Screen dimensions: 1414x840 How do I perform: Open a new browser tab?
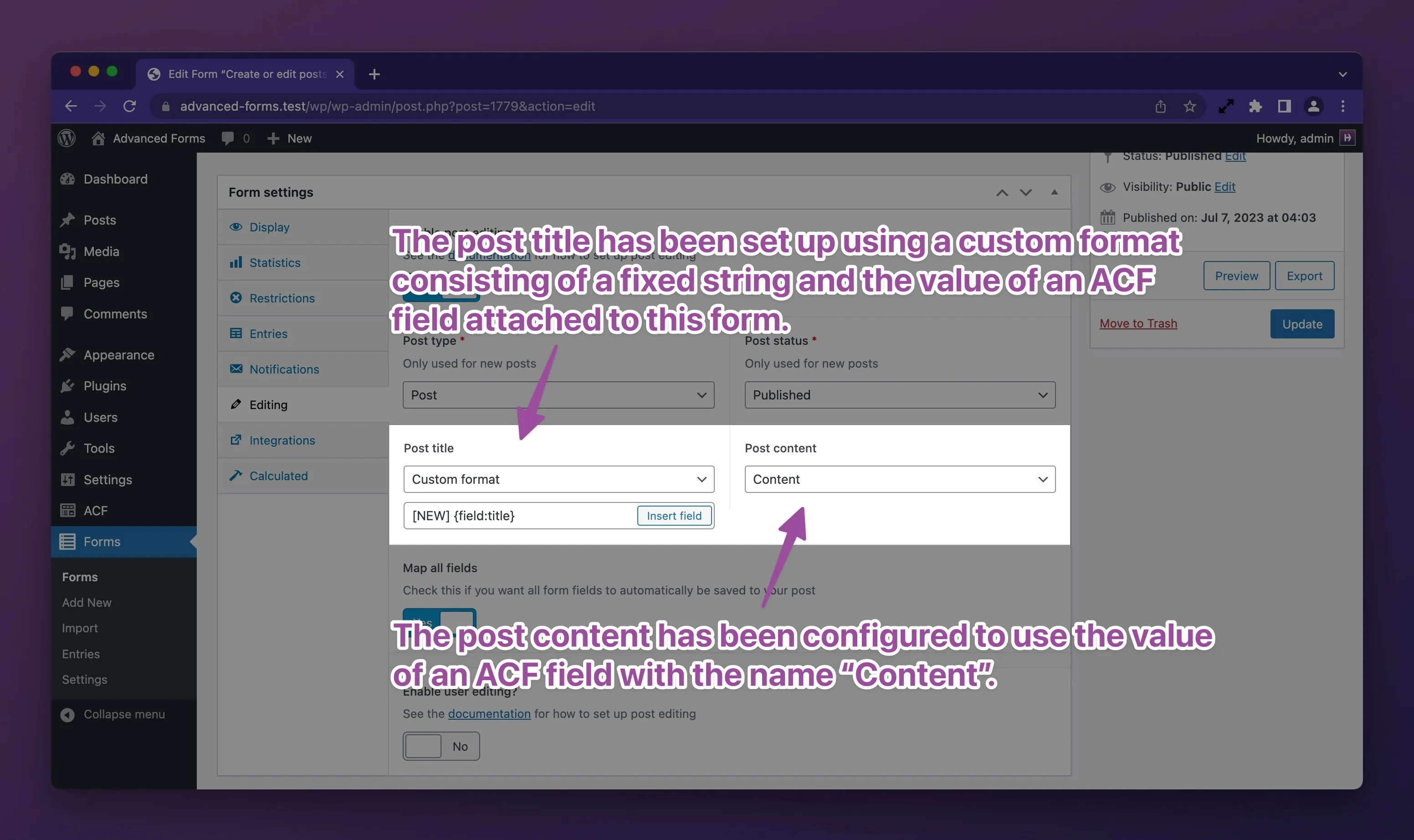[x=374, y=74]
